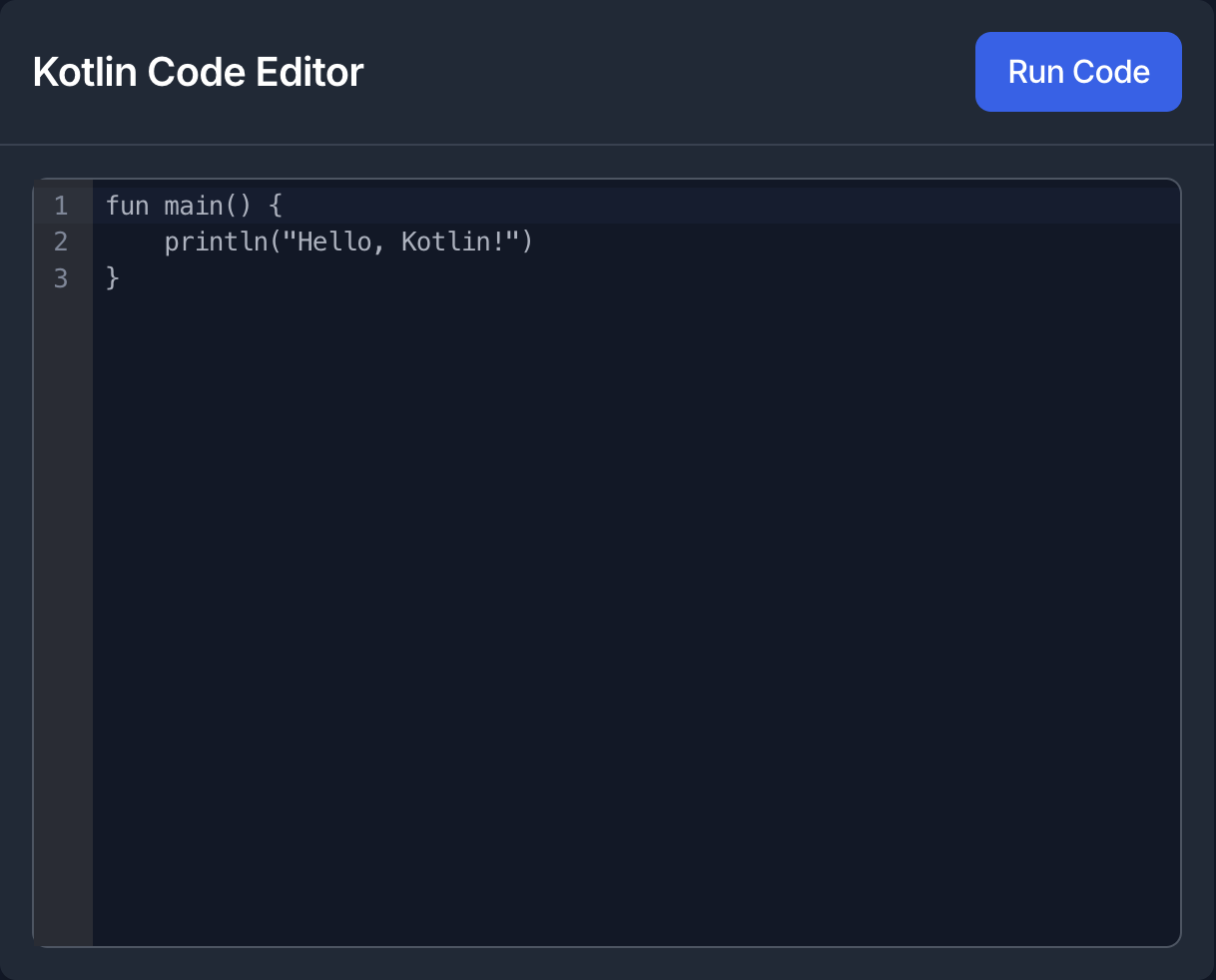The image size is (1216, 980).
Task: Select line number 3 in the gutter
Action: [x=60, y=278]
